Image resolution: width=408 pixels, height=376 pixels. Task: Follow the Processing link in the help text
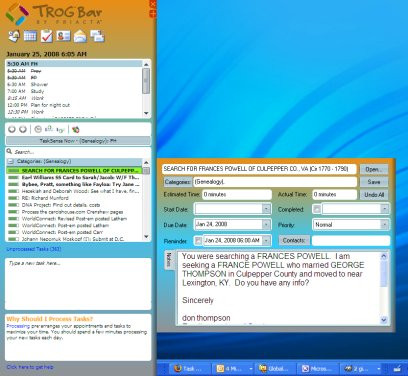[18, 326]
